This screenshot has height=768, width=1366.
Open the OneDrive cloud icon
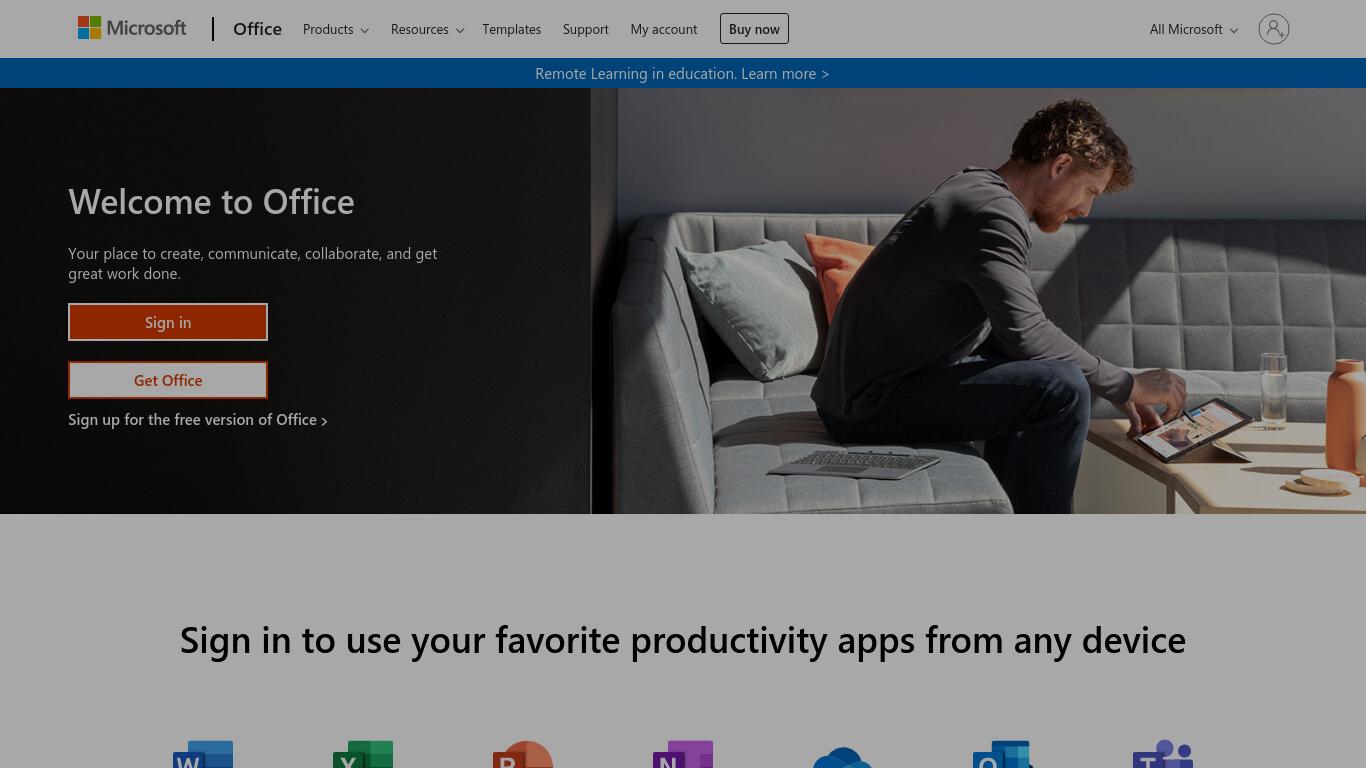coord(843,757)
